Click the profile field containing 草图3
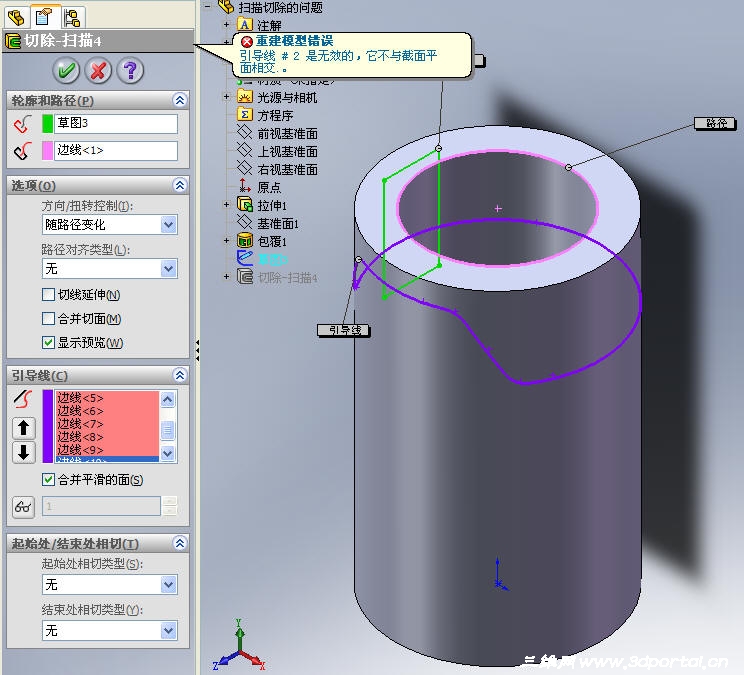 tap(116, 124)
